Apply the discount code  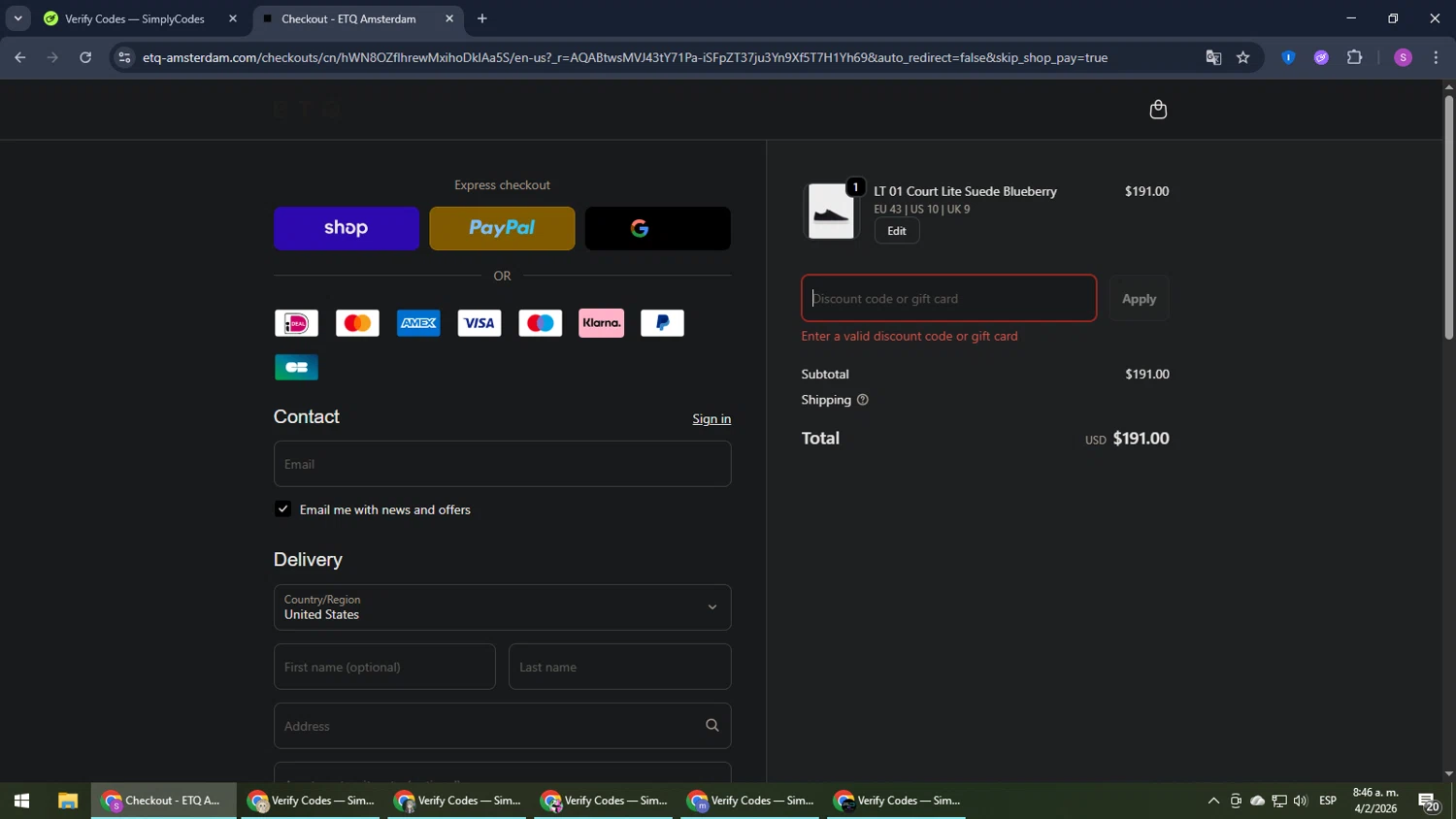1139,298
